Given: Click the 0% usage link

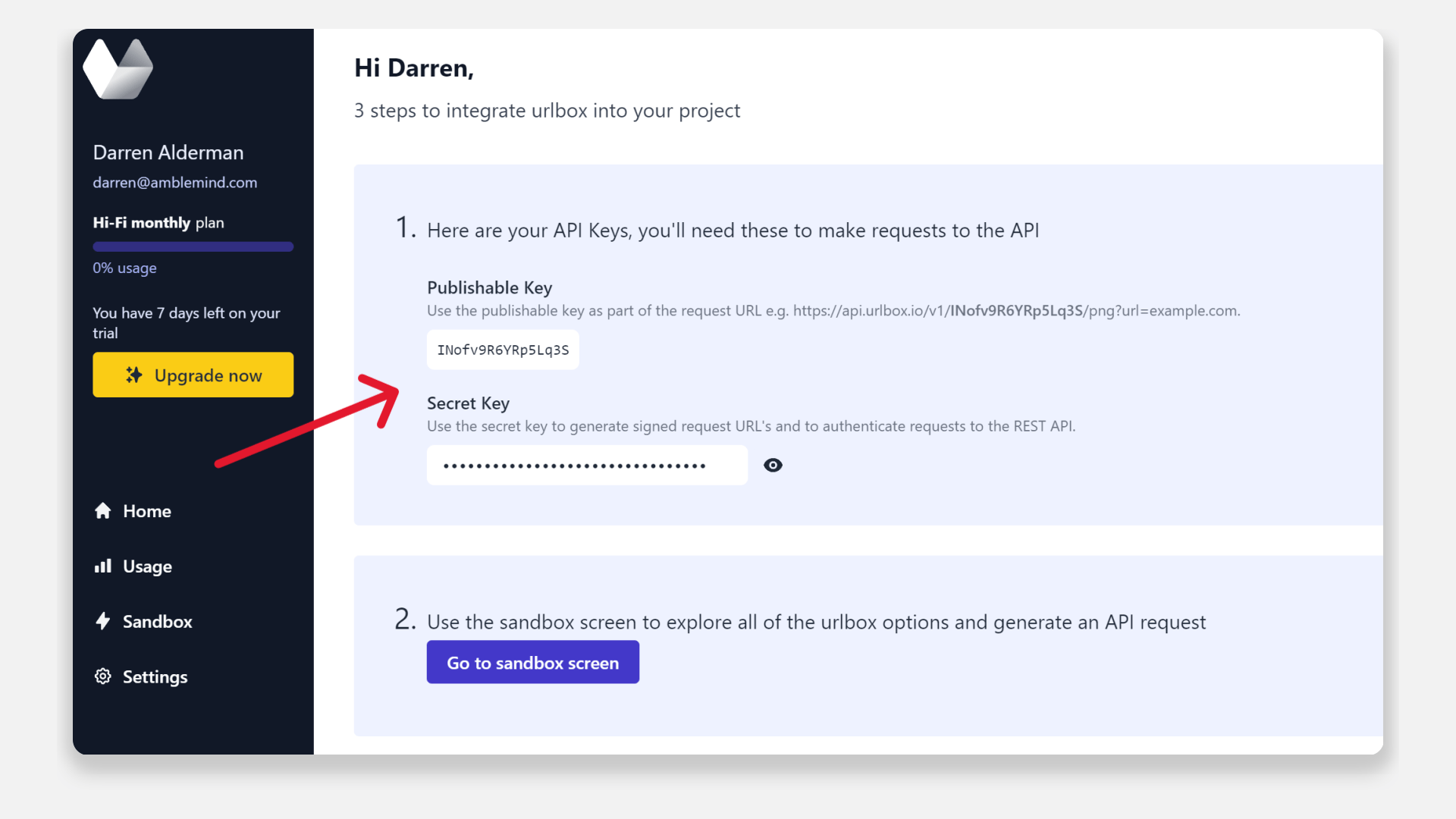Looking at the screenshot, I should 124,268.
